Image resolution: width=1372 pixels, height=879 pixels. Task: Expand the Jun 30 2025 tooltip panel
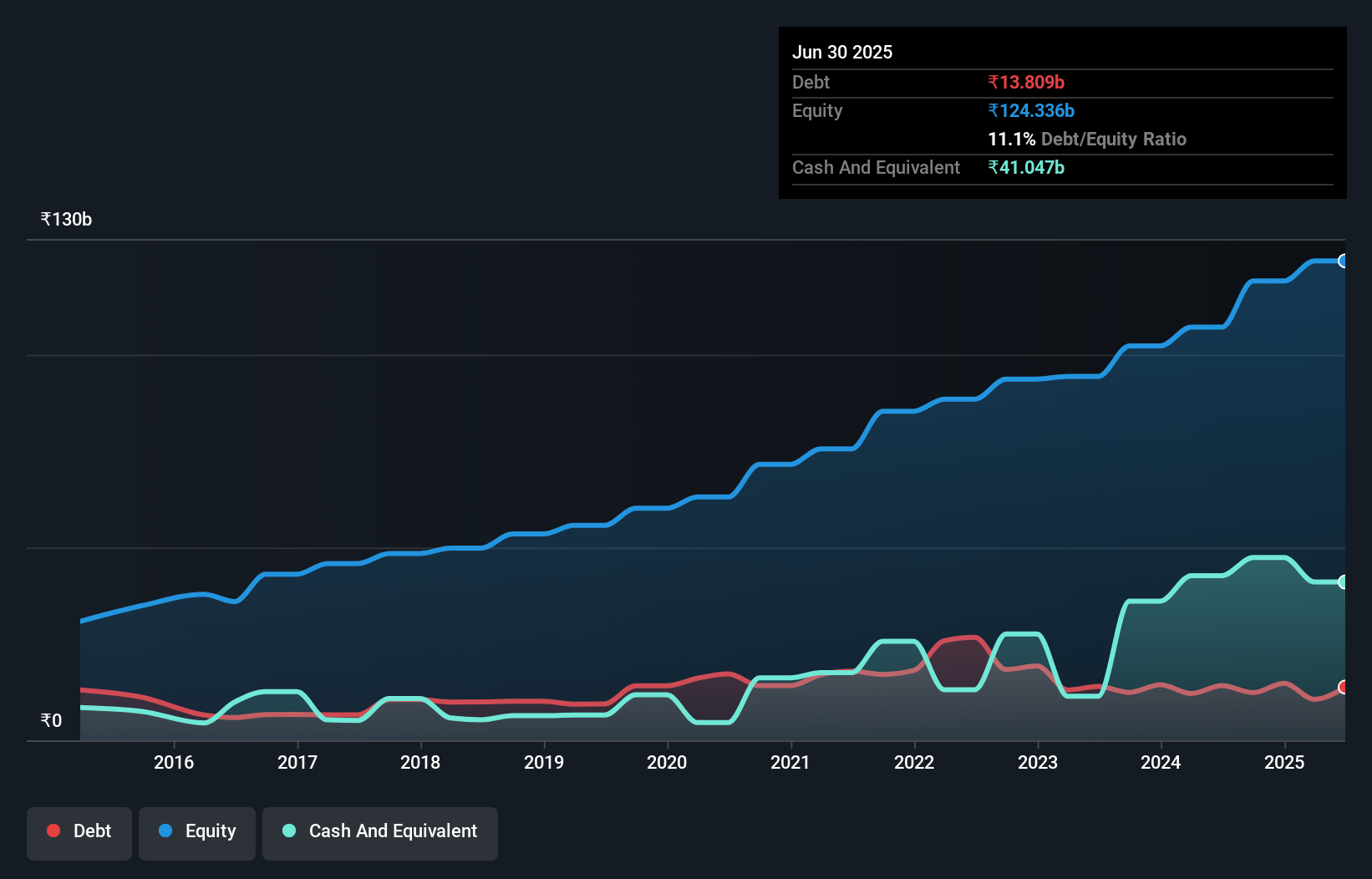843,52
